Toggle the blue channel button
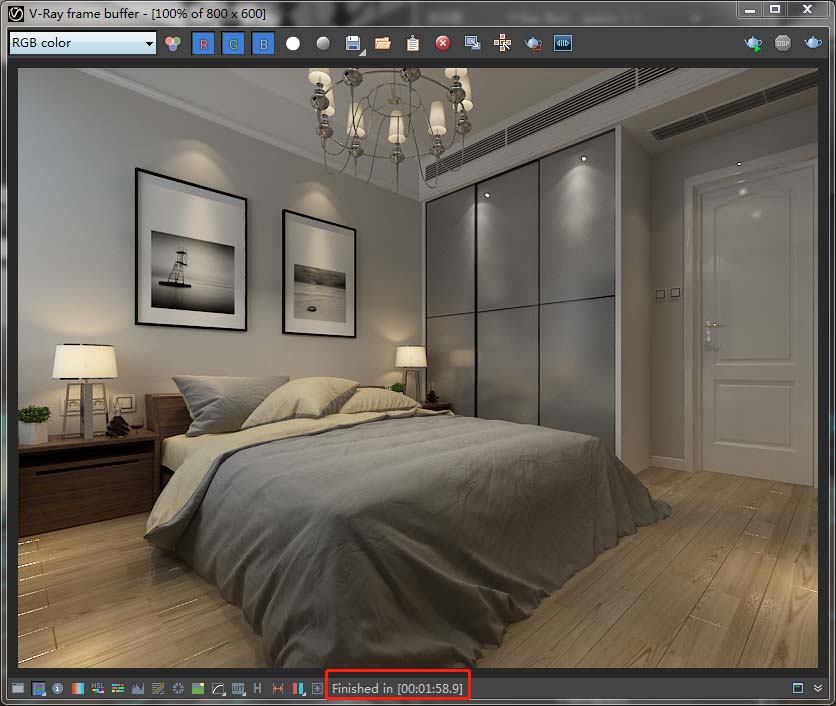Viewport: 836px width, 706px height. coord(262,44)
